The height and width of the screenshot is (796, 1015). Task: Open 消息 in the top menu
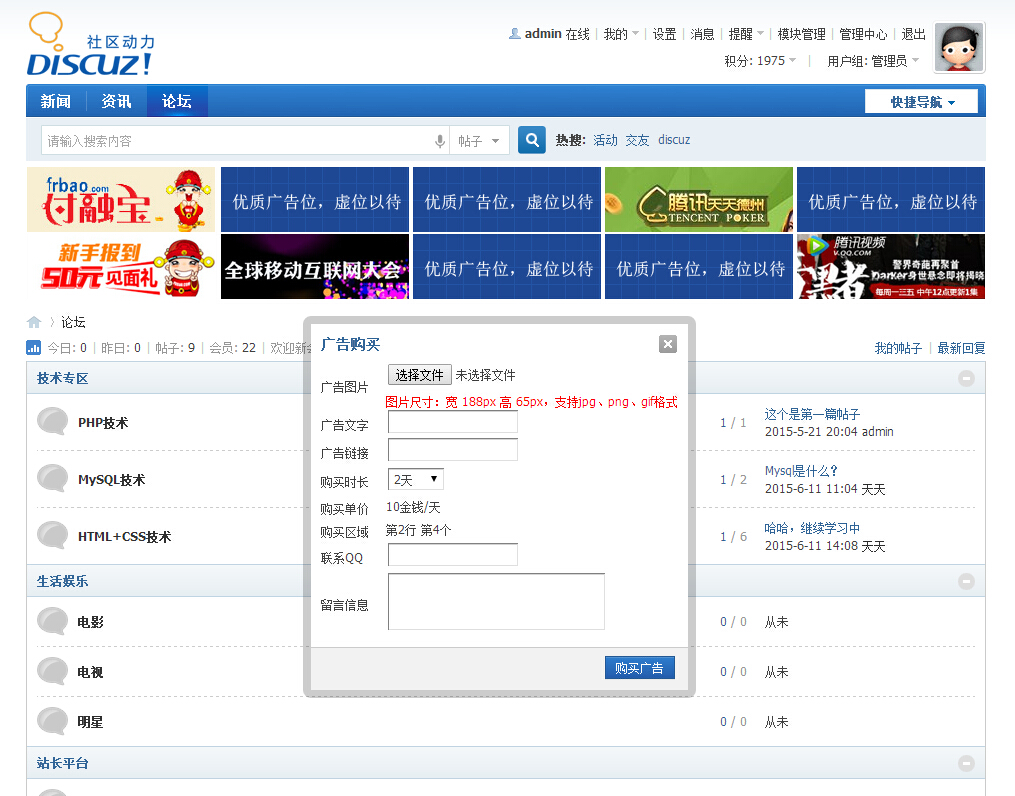pyautogui.click(x=702, y=34)
